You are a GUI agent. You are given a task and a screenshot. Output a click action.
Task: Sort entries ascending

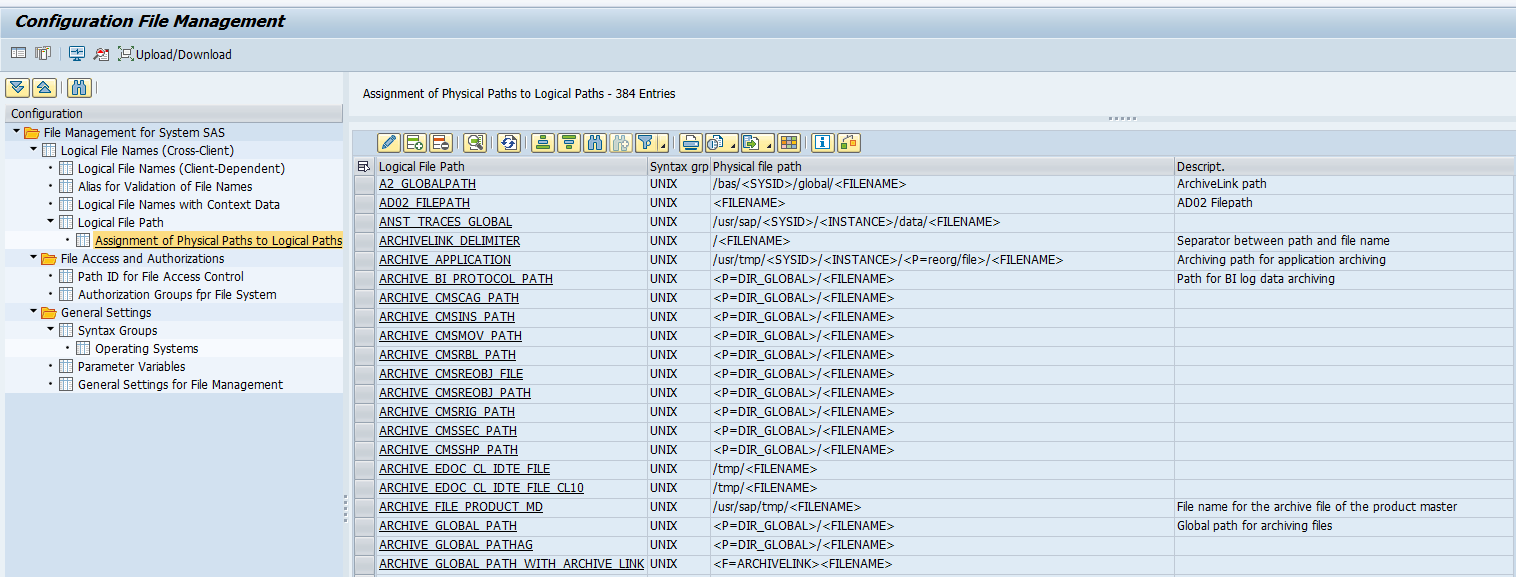pos(542,143)
